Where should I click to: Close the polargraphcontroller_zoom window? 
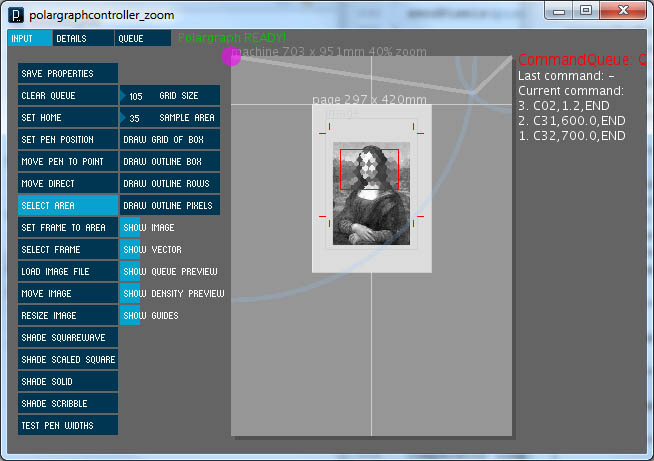623,10
